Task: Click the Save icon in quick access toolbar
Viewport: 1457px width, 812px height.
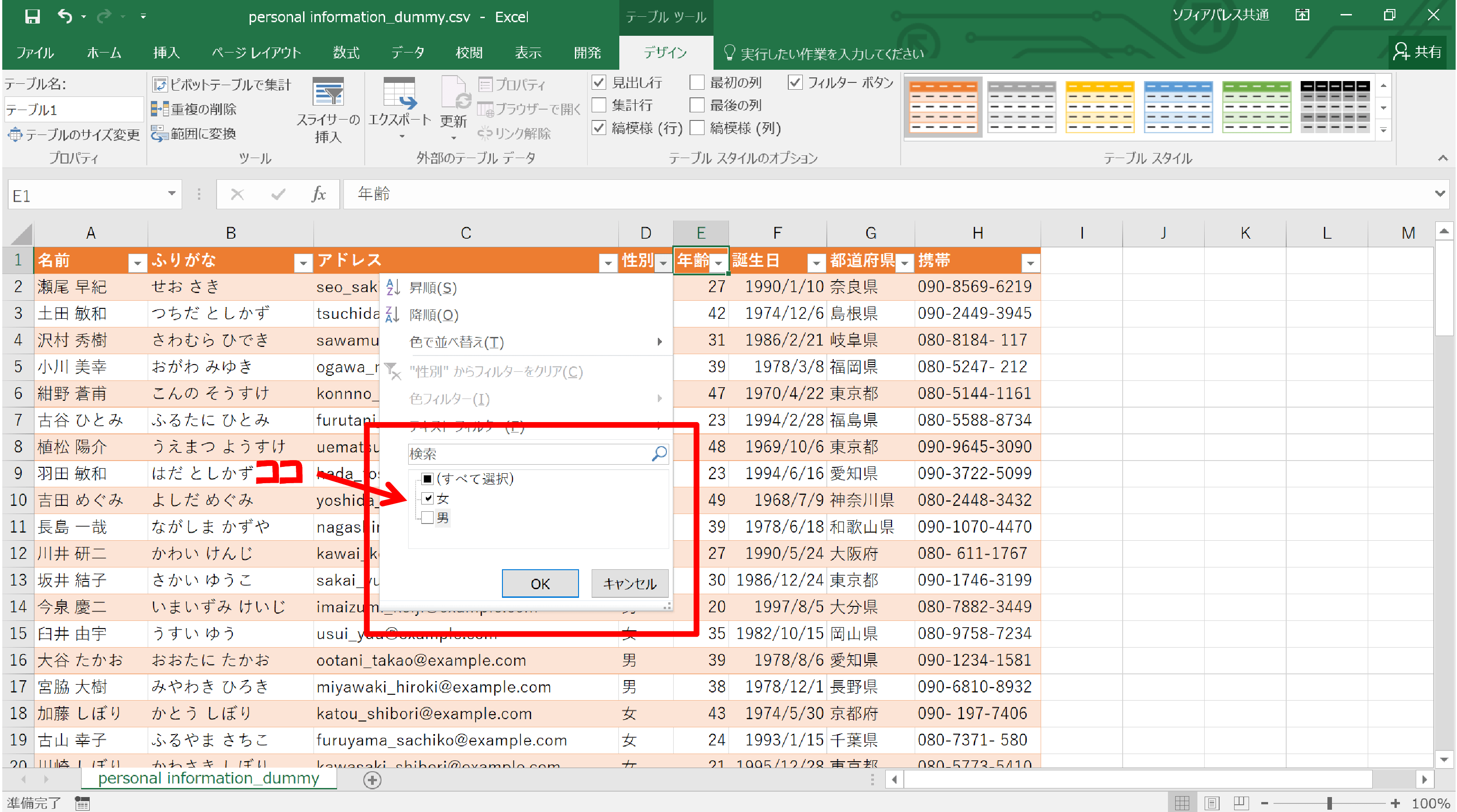Action: [x=32, y=16]
